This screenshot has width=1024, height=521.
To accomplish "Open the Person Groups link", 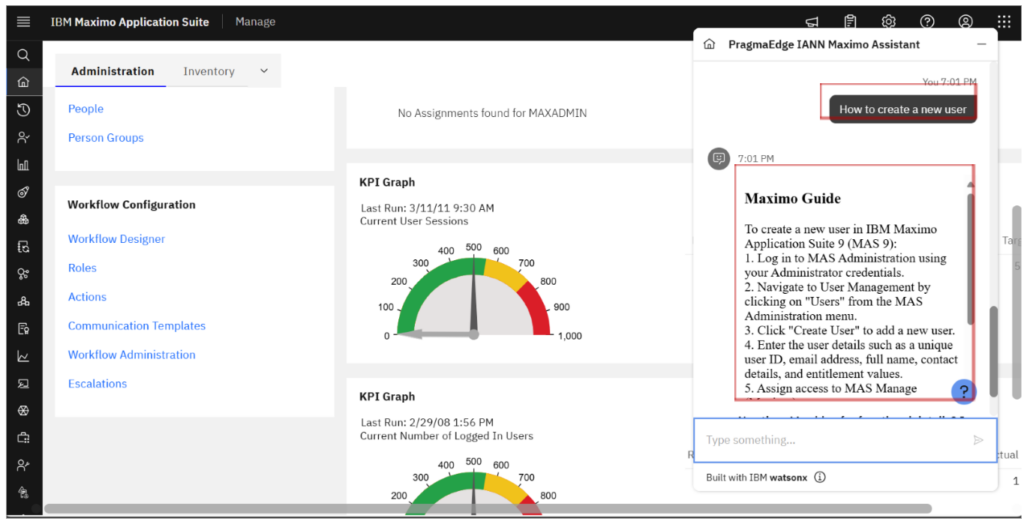I will 106,138.
